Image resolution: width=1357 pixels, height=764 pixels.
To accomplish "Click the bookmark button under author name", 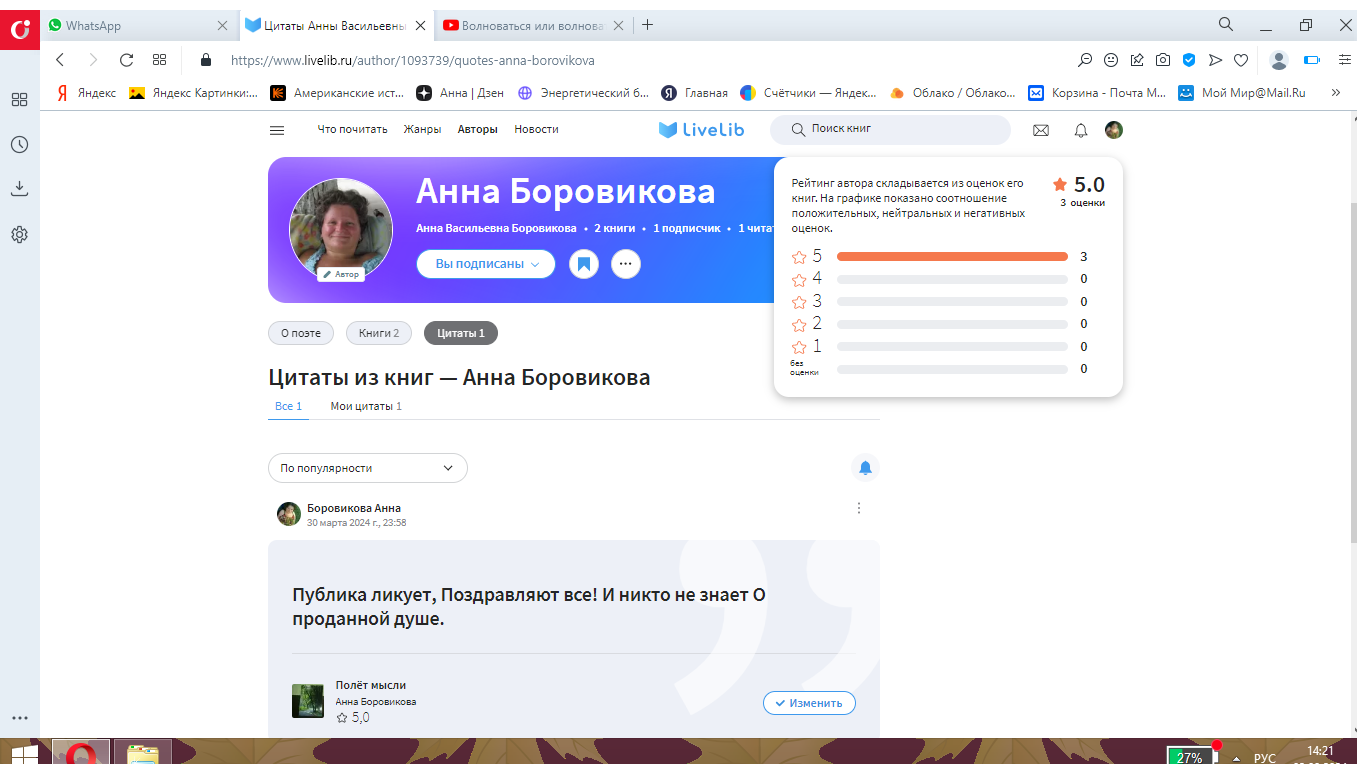I will click(x=584, y=264).
